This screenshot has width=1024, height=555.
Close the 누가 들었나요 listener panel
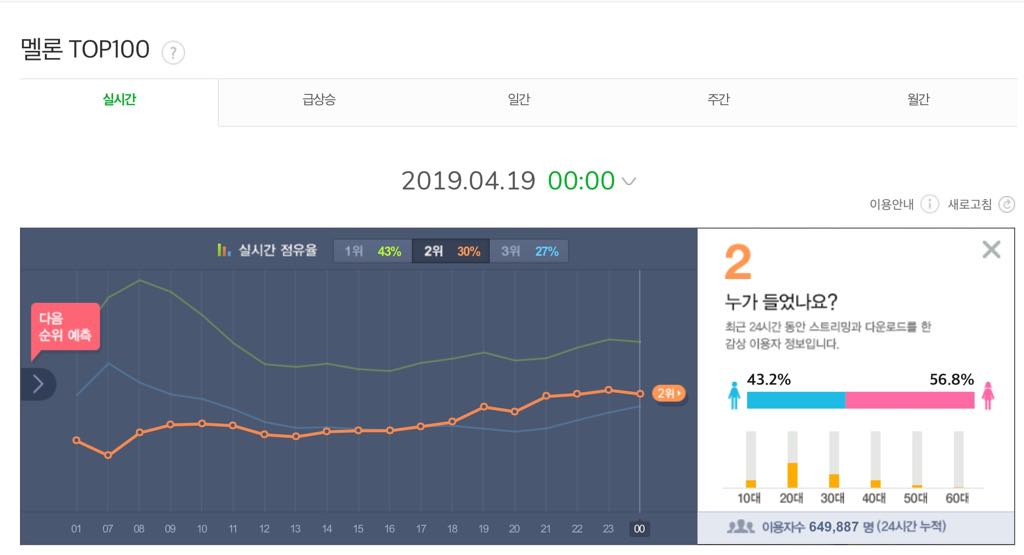click(991, 249)
